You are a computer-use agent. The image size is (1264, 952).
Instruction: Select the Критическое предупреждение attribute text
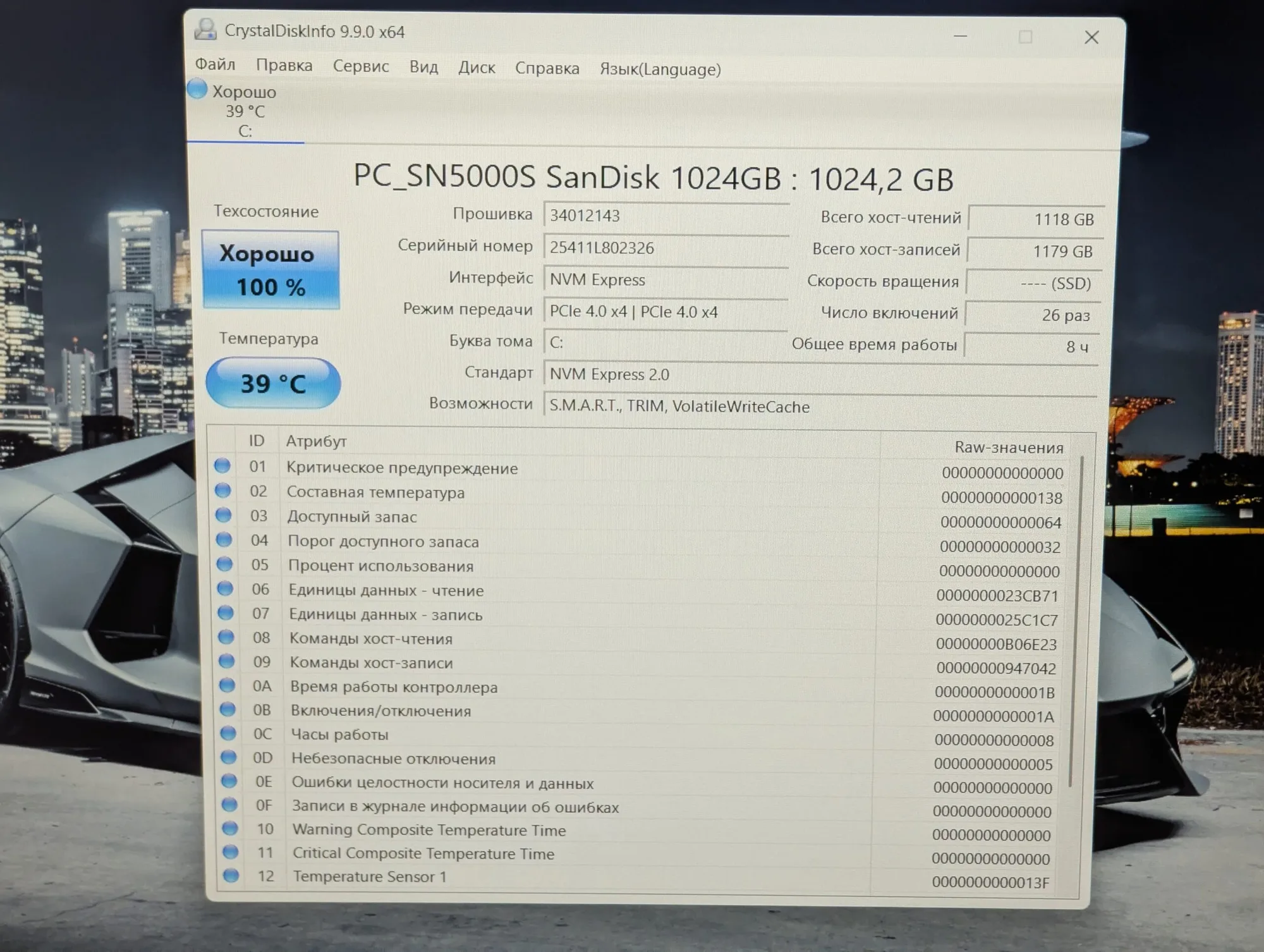(x=402, y=468)
